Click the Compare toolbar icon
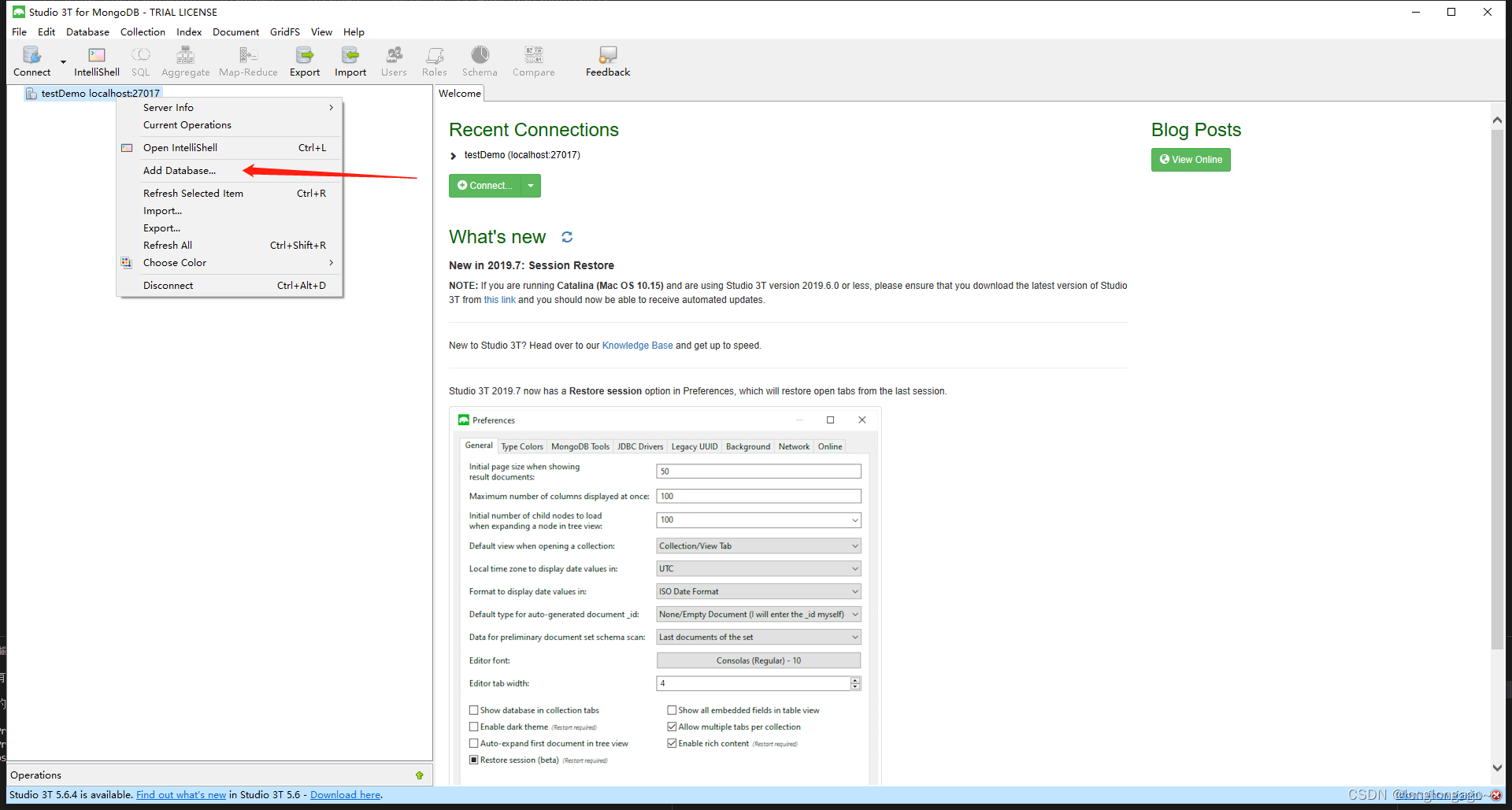 534,61
